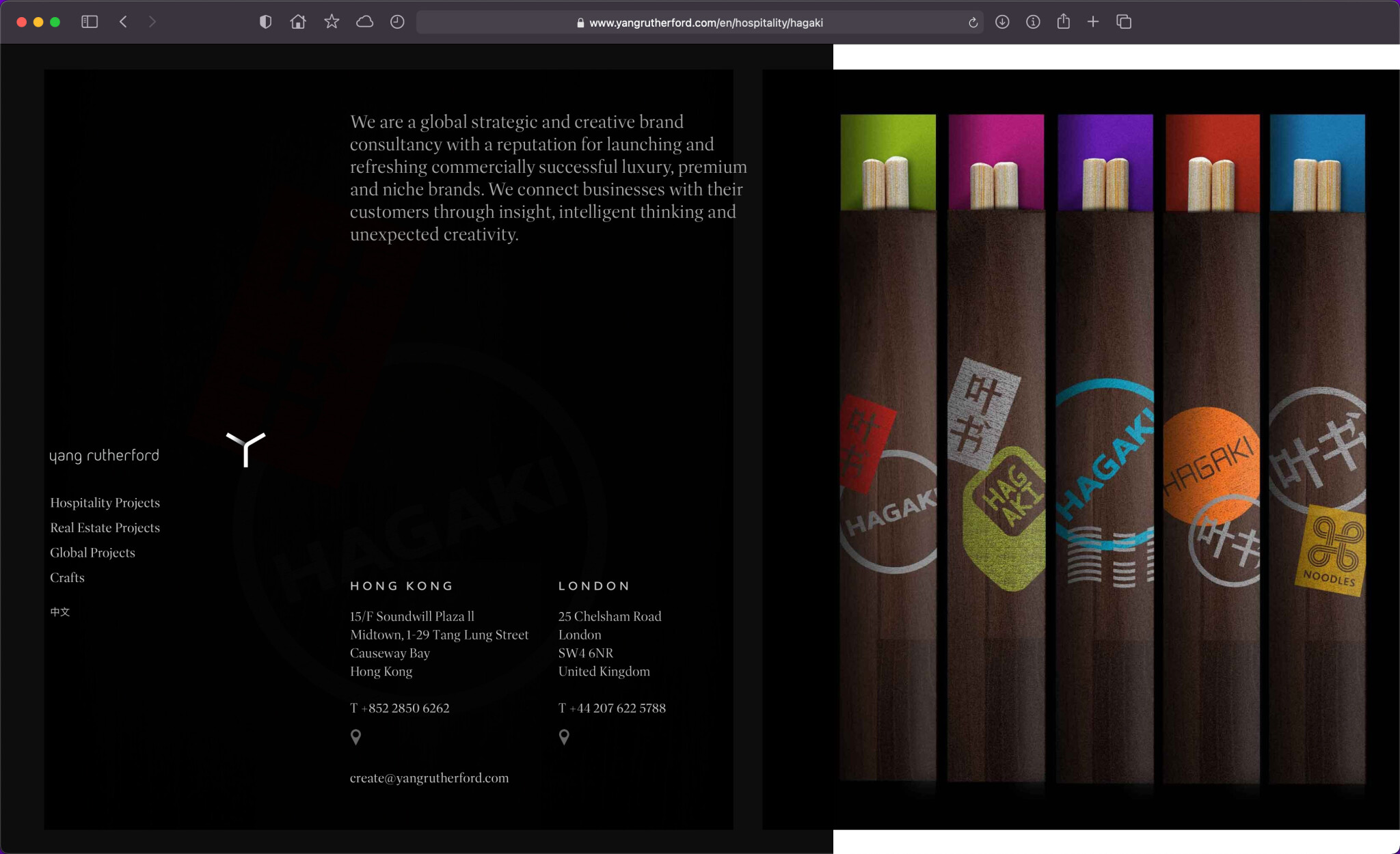Show the tab overview
The image size is (1400, 854).
(x=1124, y=22)
